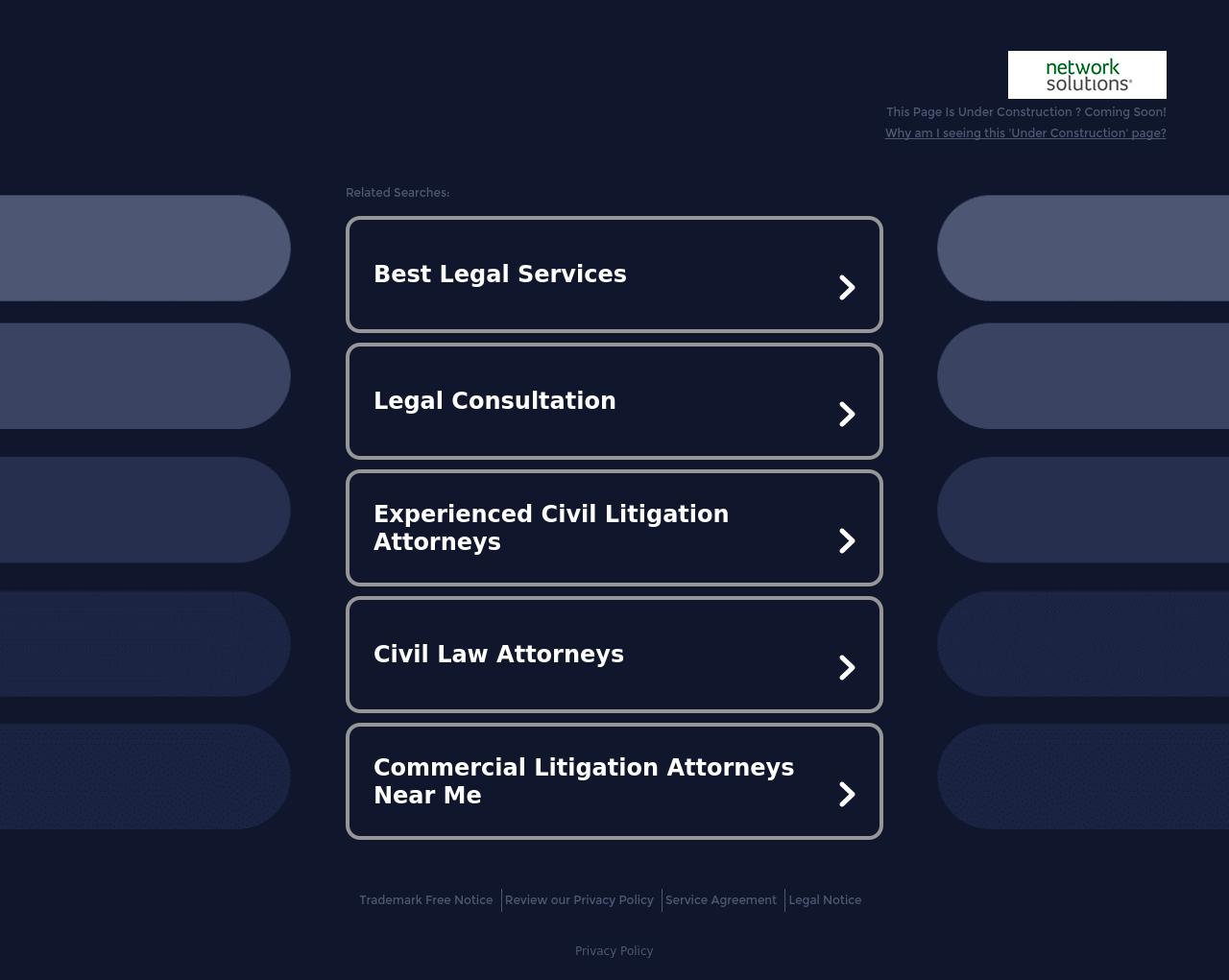1229x980 pixels.
Task: Open the Trademark Free Notice link
Action: 425,900
